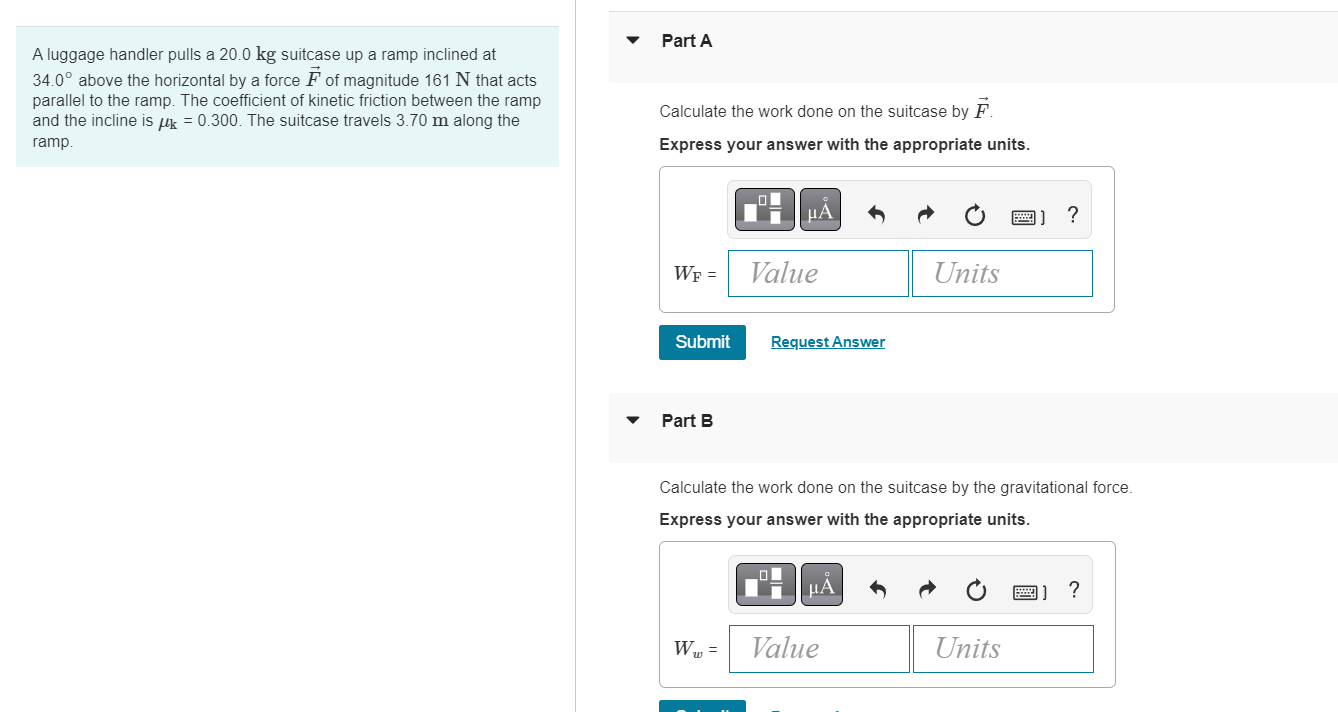Image resolution: width=1338 pixels, height=712 pixels.
Task: Reset the Part A answer field
Action: tap(975, 215)
